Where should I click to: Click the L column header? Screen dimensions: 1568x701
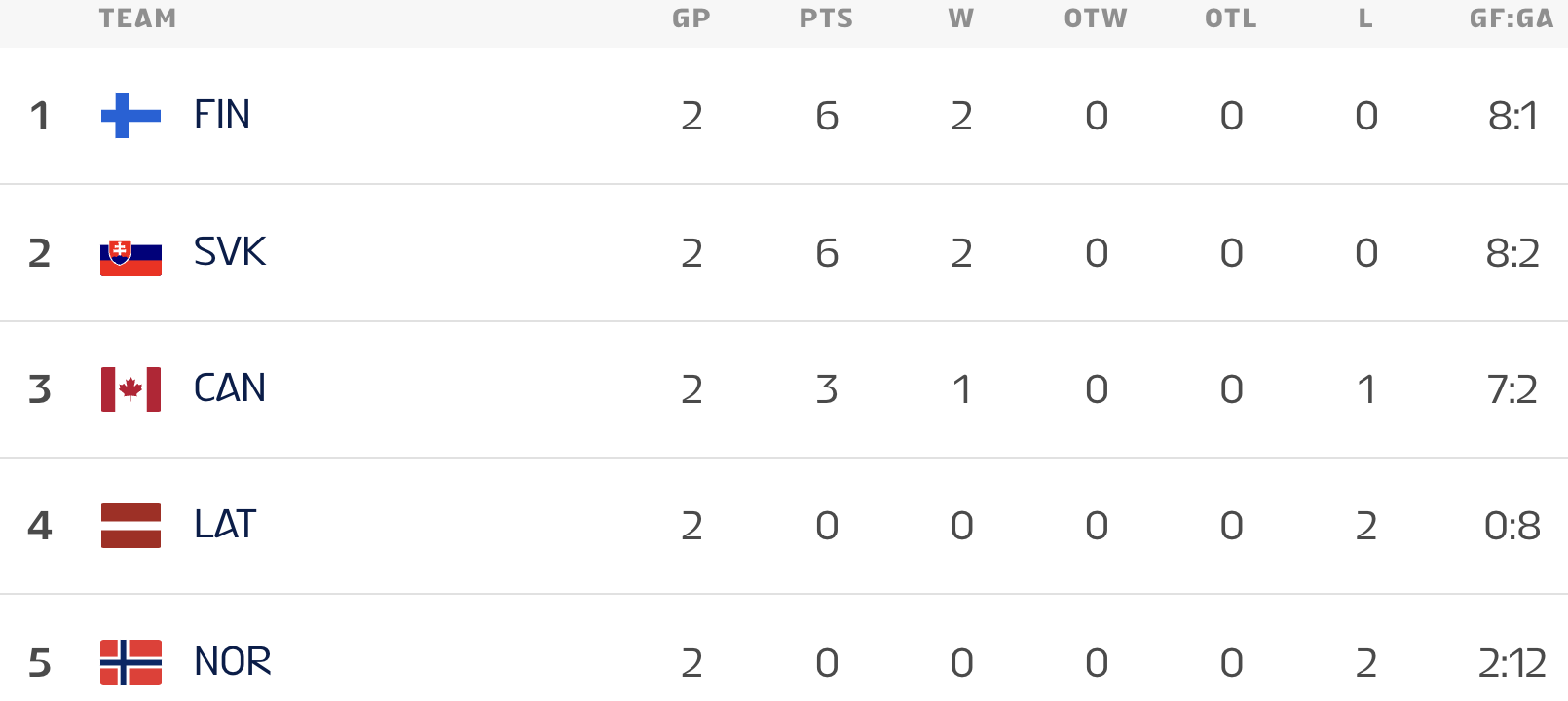(1365, 18)
